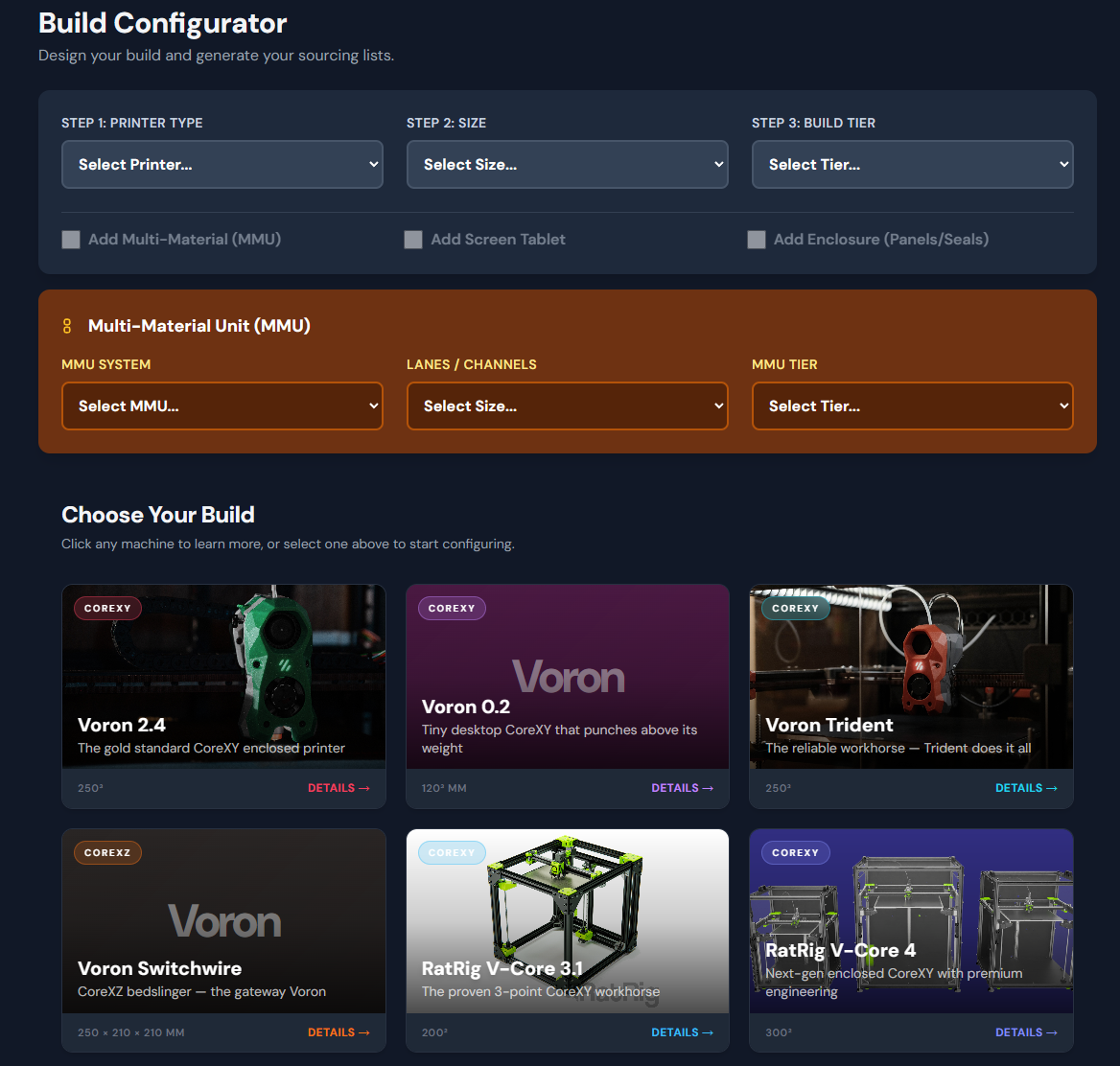Click the COREXY badge on RatRig V-Core 3.1
Image resolution: width=1120 pixels, height=1066 pixels.
[452, 852]
